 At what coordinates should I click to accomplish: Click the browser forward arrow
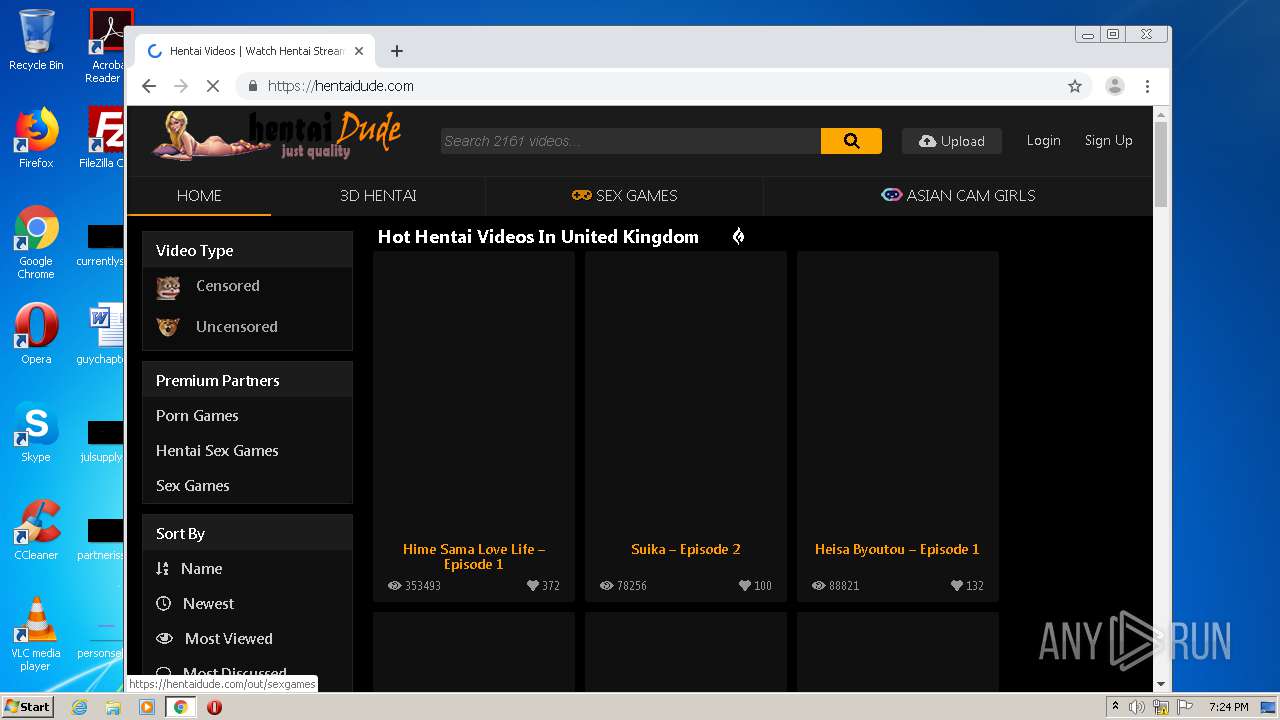click(x=181, y=86)
